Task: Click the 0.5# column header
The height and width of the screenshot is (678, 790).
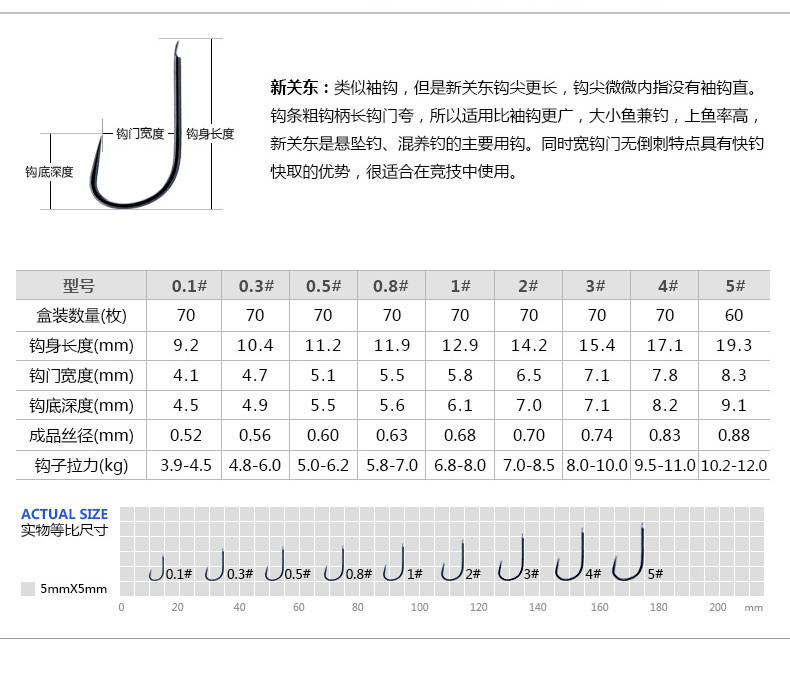Action: [324, 286]
